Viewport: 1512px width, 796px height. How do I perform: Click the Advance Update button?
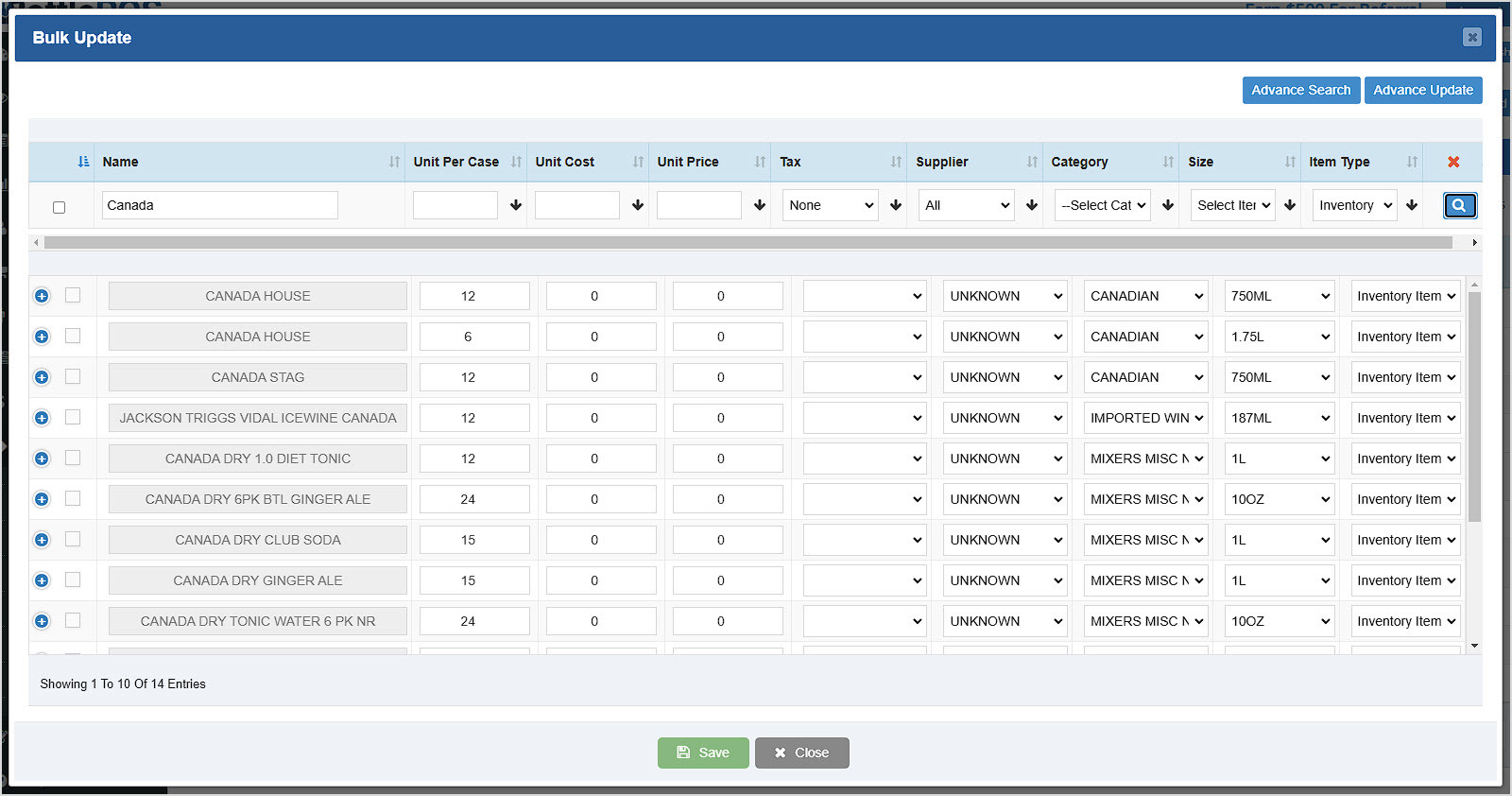click(x=1423, y=90)
